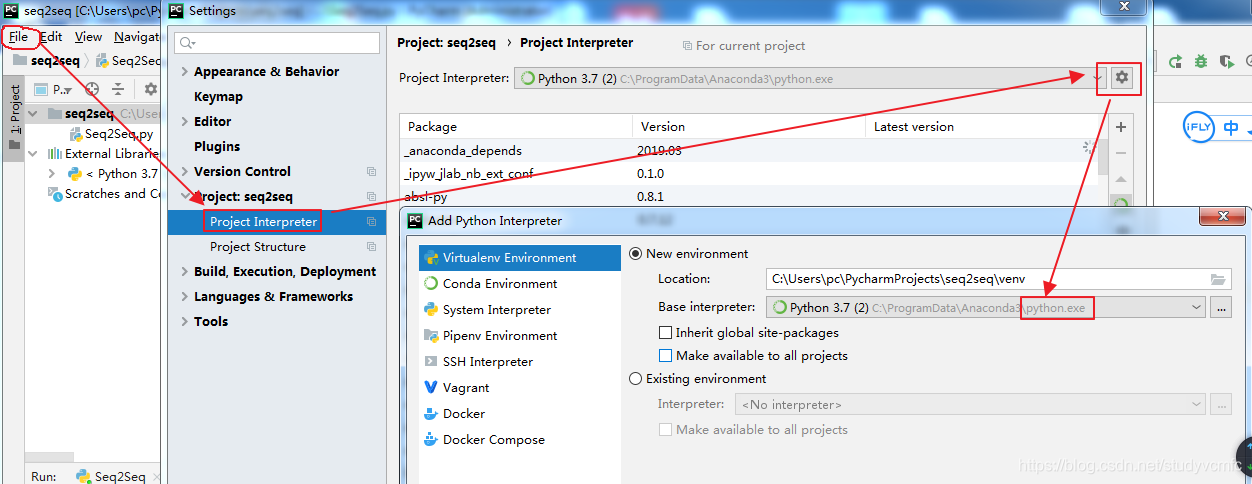Screen dimensions: 1252x484
Task: Click the collapse all icon in Project panel
Action: tap(118, 89)
